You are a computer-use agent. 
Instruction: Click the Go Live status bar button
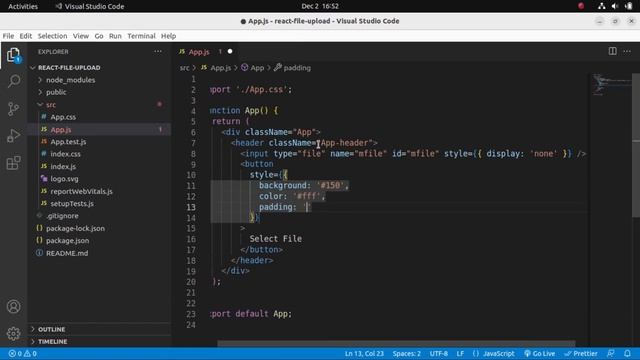pyautogui.click(x=540, y=353)
